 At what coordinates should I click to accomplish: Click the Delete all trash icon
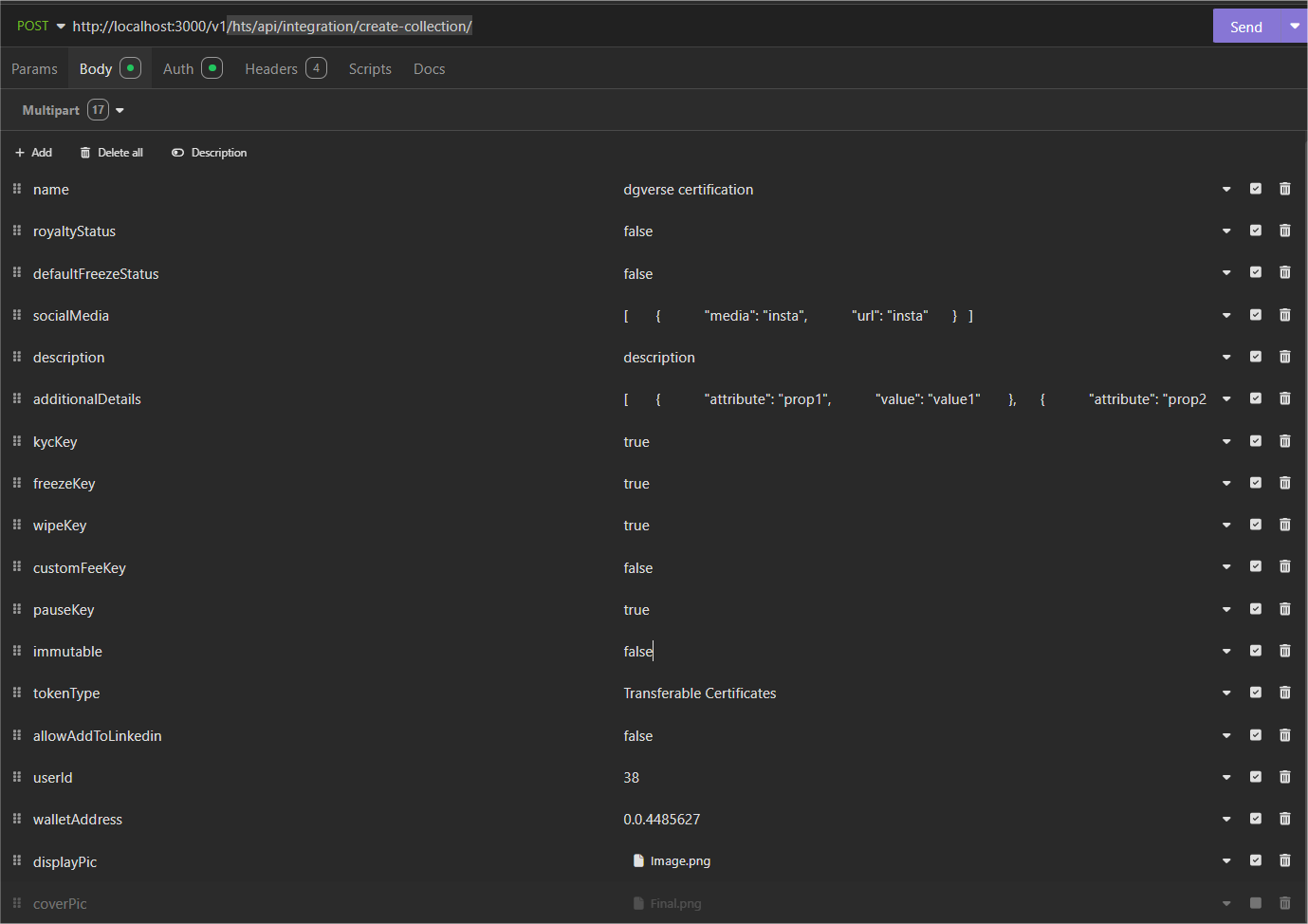coord(84,152)
